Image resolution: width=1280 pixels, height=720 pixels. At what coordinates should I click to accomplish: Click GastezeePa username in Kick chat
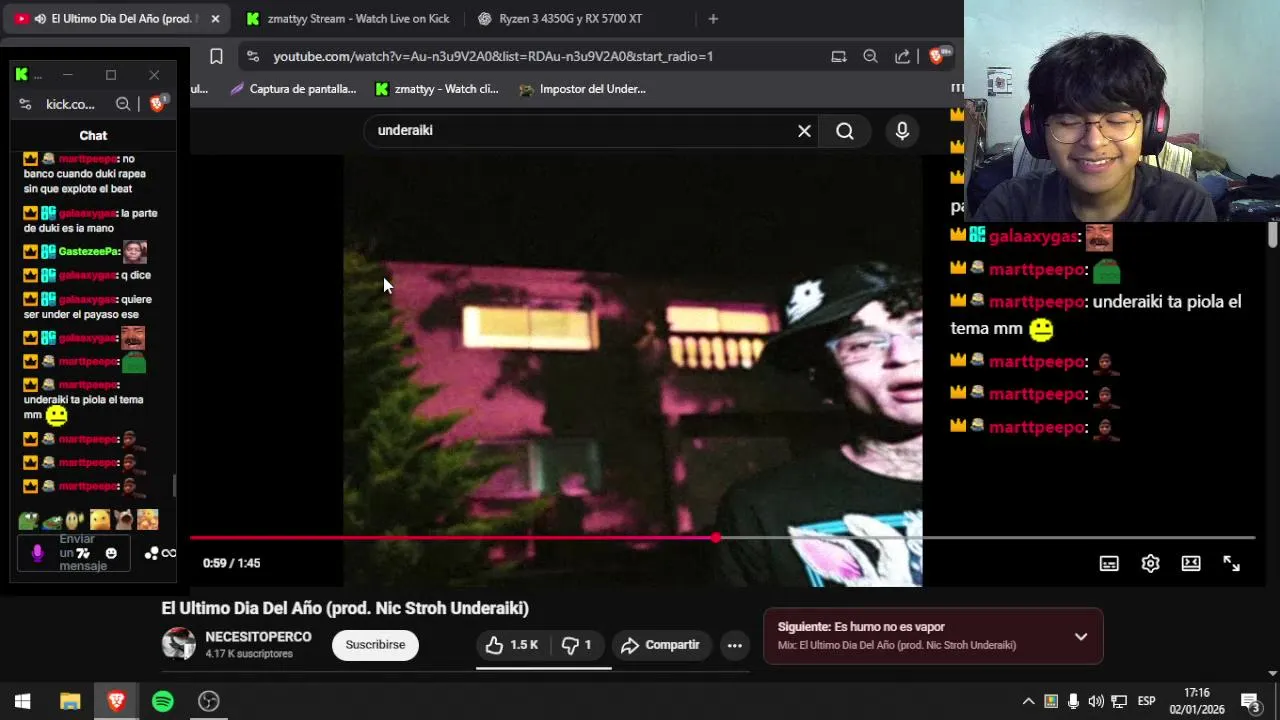click(x=89, y=252)
